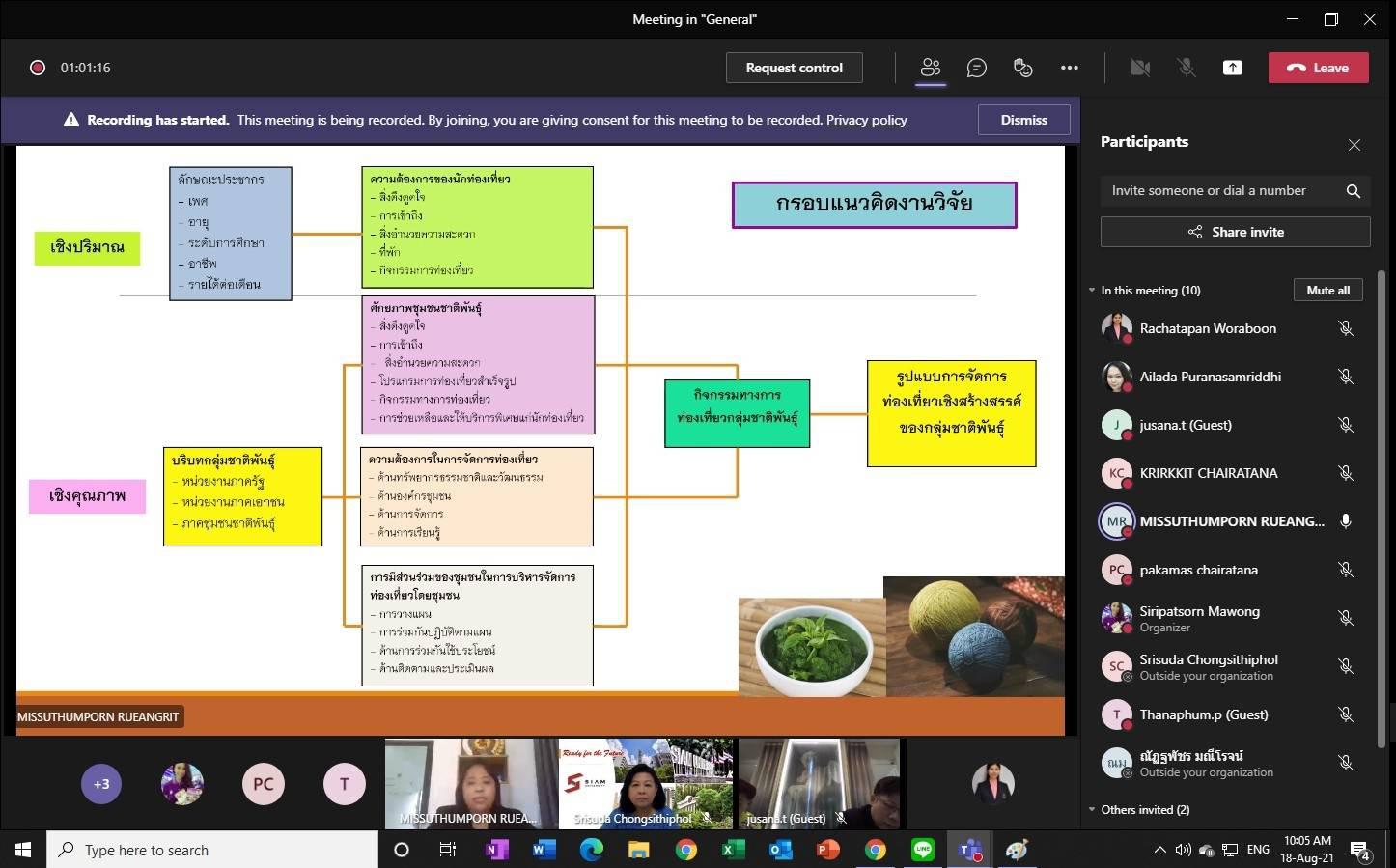Show hidden system tray icons
Viewport: 1396px width, 868px height.
tap(1159, 850)
